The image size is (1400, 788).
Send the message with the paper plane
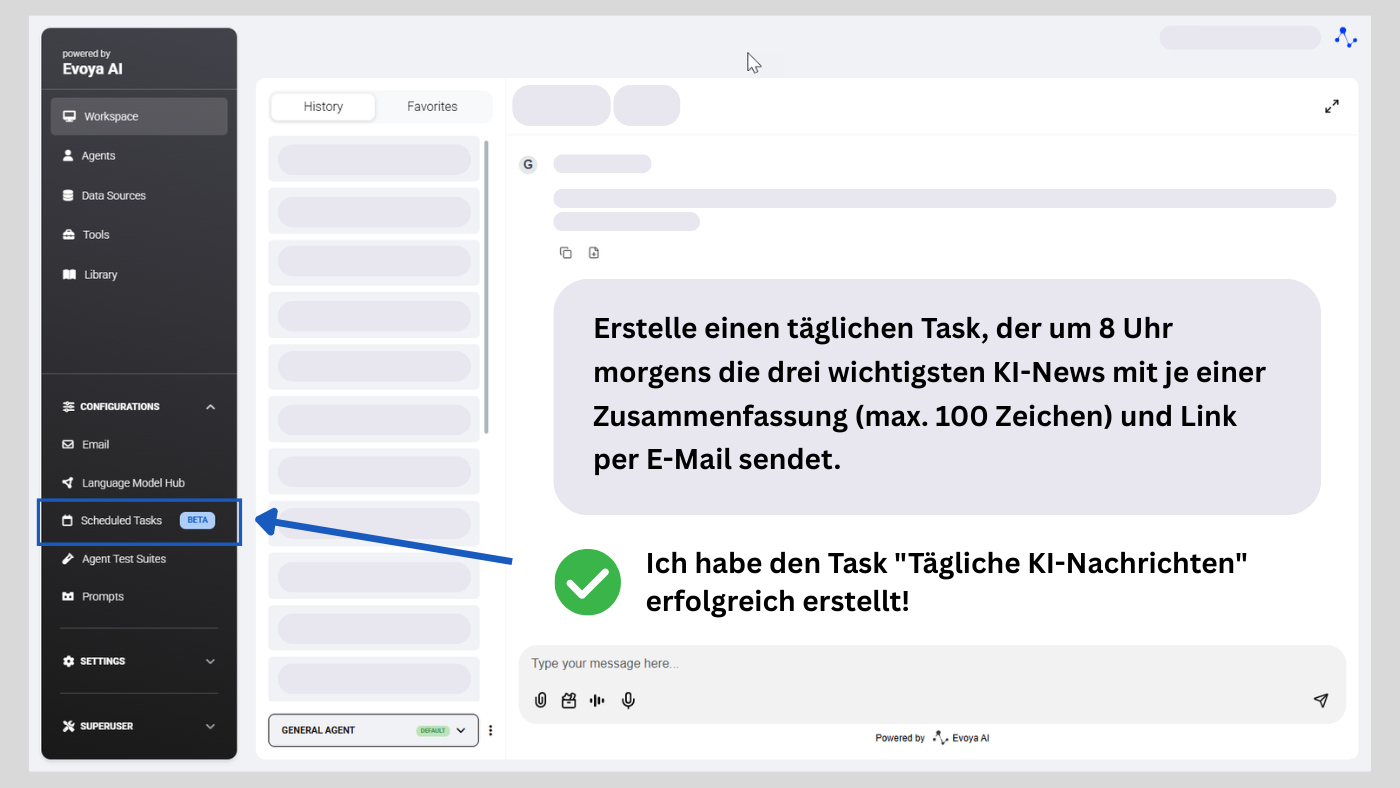[x=1321, y=700]
